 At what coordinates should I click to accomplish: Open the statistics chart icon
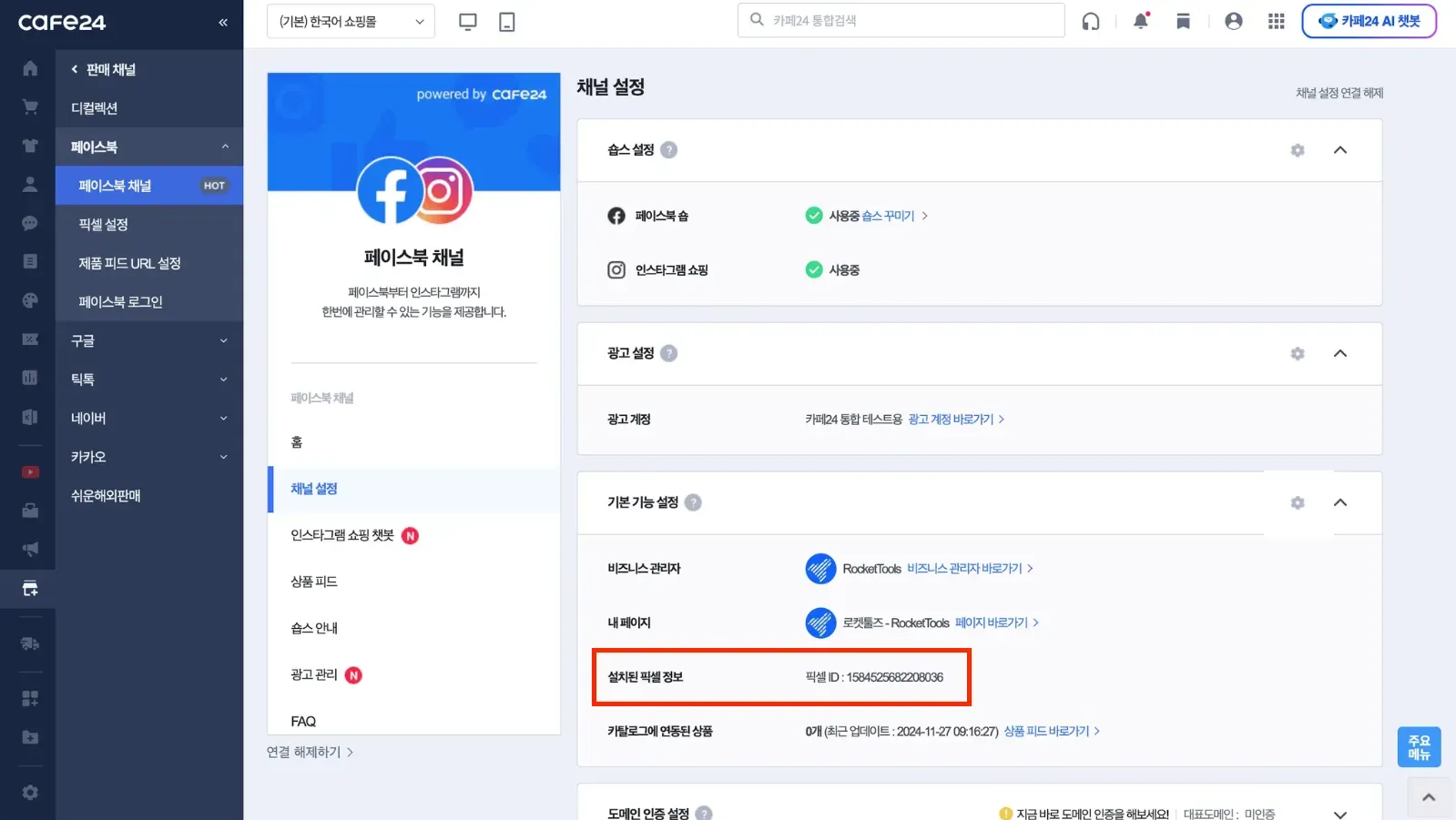[x=30, y=378]
